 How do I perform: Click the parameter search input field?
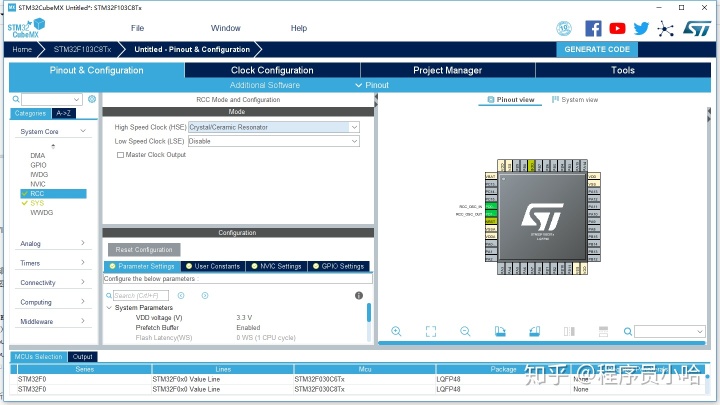(x=141, y=296)
